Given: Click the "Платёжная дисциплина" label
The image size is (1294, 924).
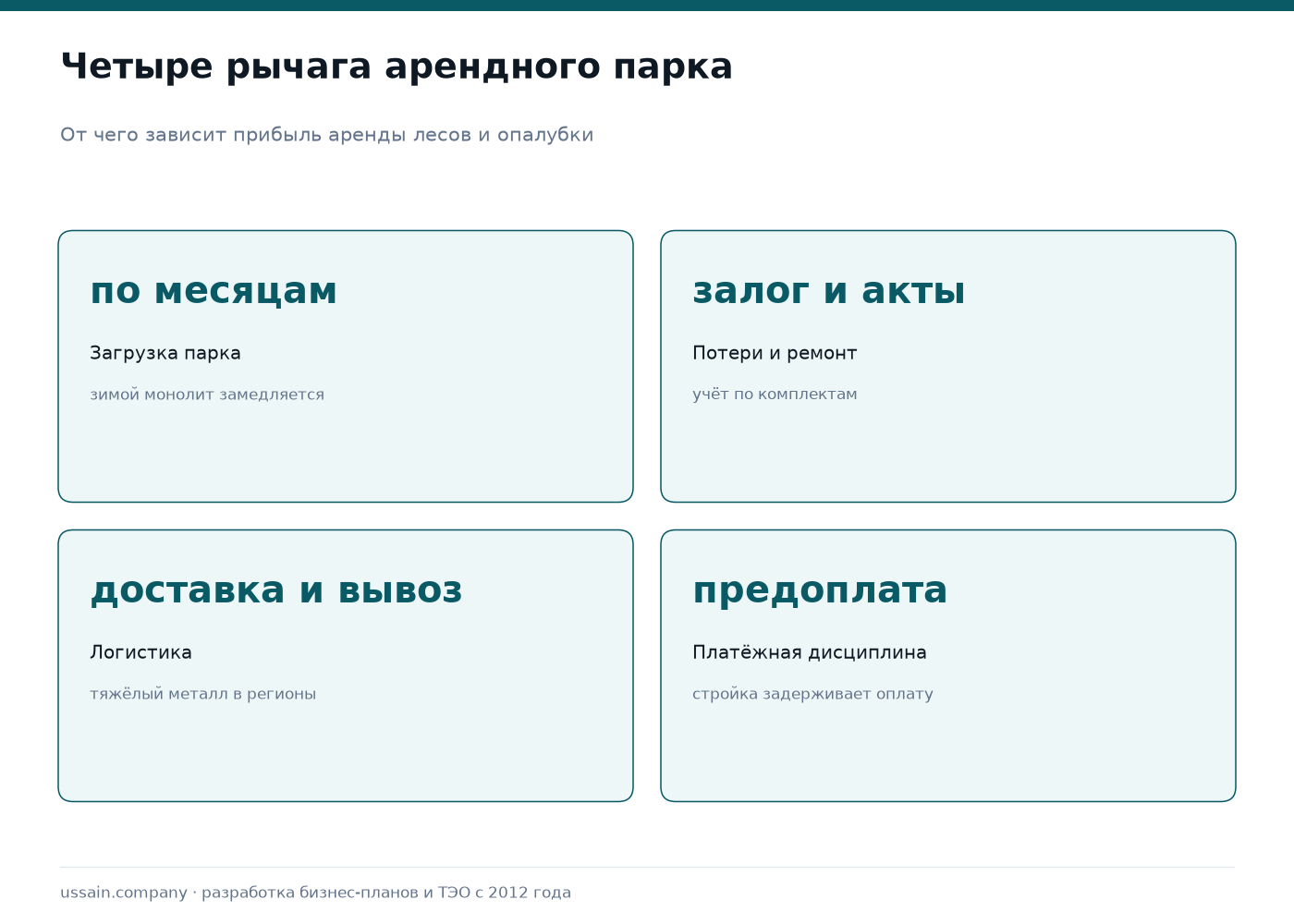Looking at the screenshot, I should click(810, 652).
